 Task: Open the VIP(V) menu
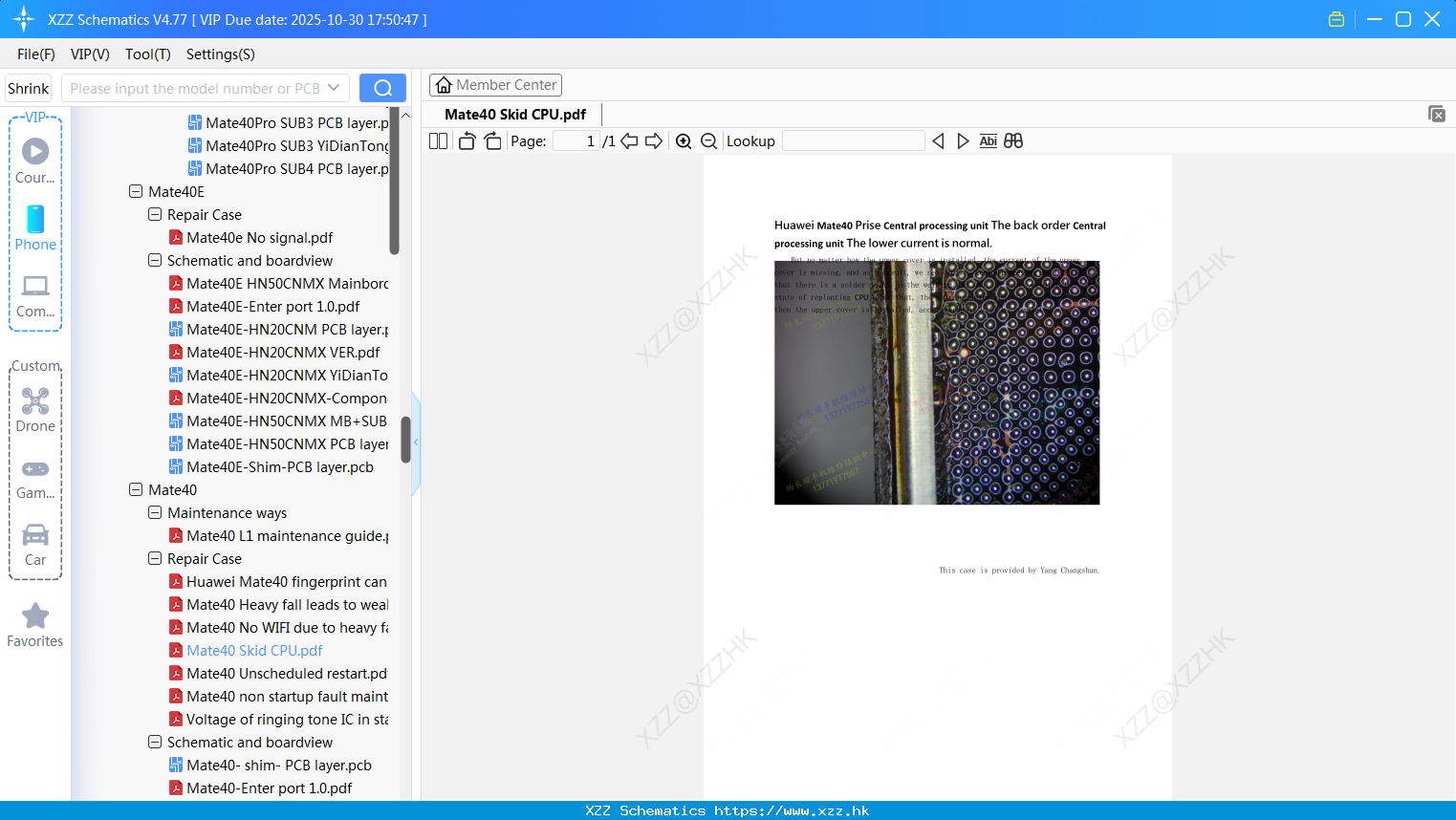[90, 54]
